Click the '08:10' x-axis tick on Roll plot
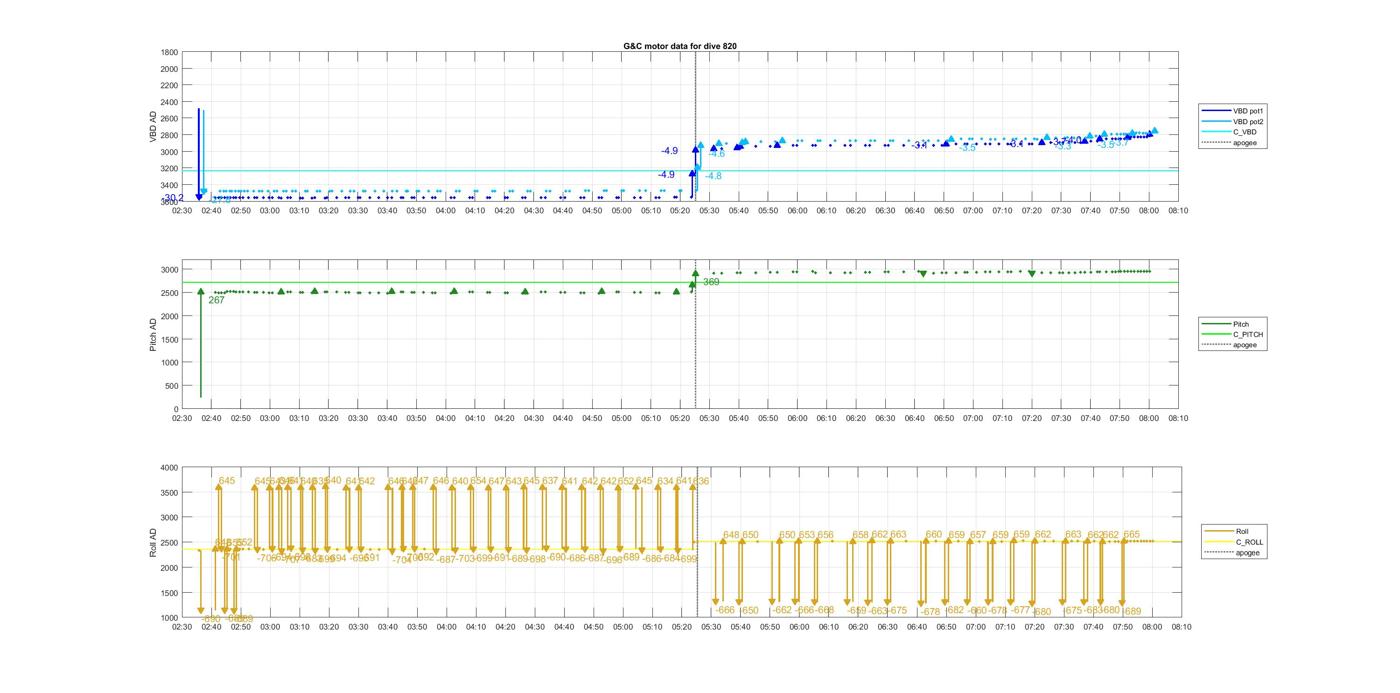This screenshot has height=693, width=1400. click(1180, 627)
